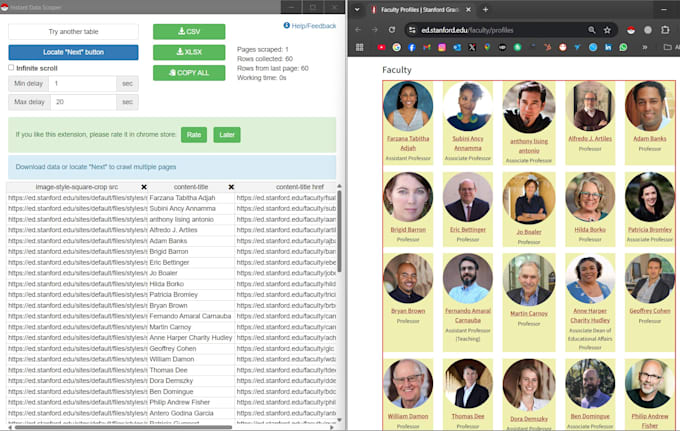Open Jo Boaler profile link

tap(529, 232)
